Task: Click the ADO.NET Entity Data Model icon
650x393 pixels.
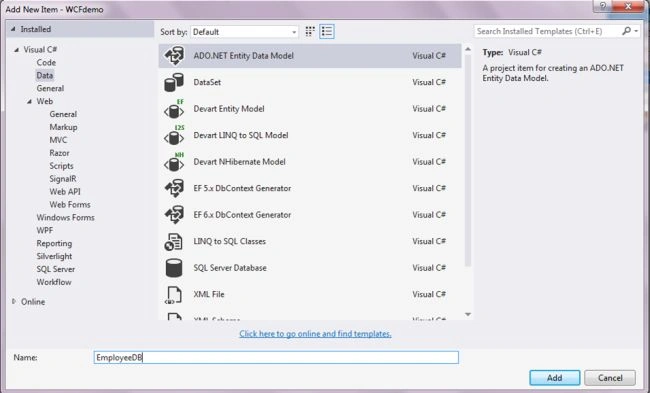Action: click(x=174, y=56)
